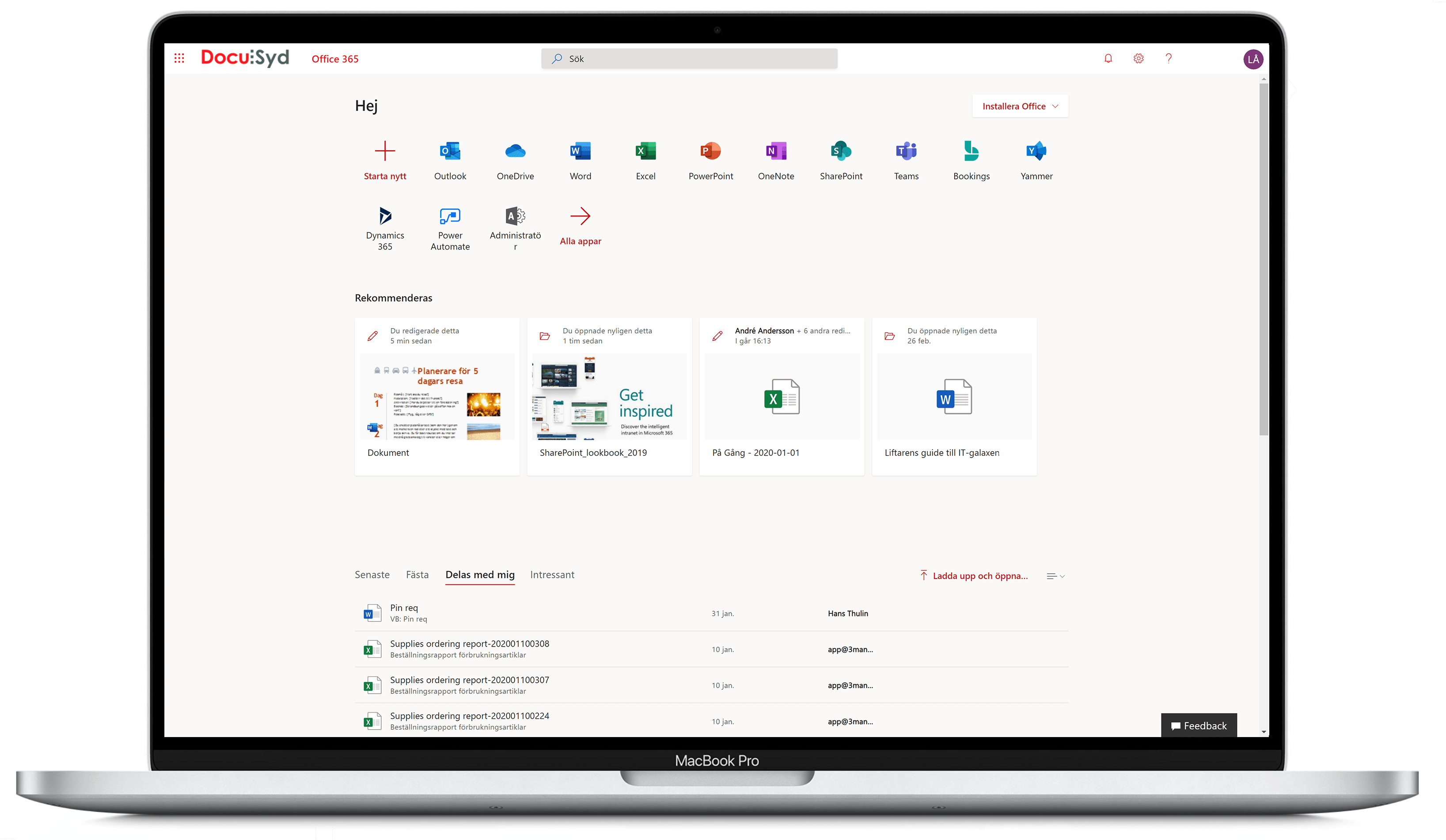Click the vertical scrollbar thumb
1446x840 pixels.
1264,259
